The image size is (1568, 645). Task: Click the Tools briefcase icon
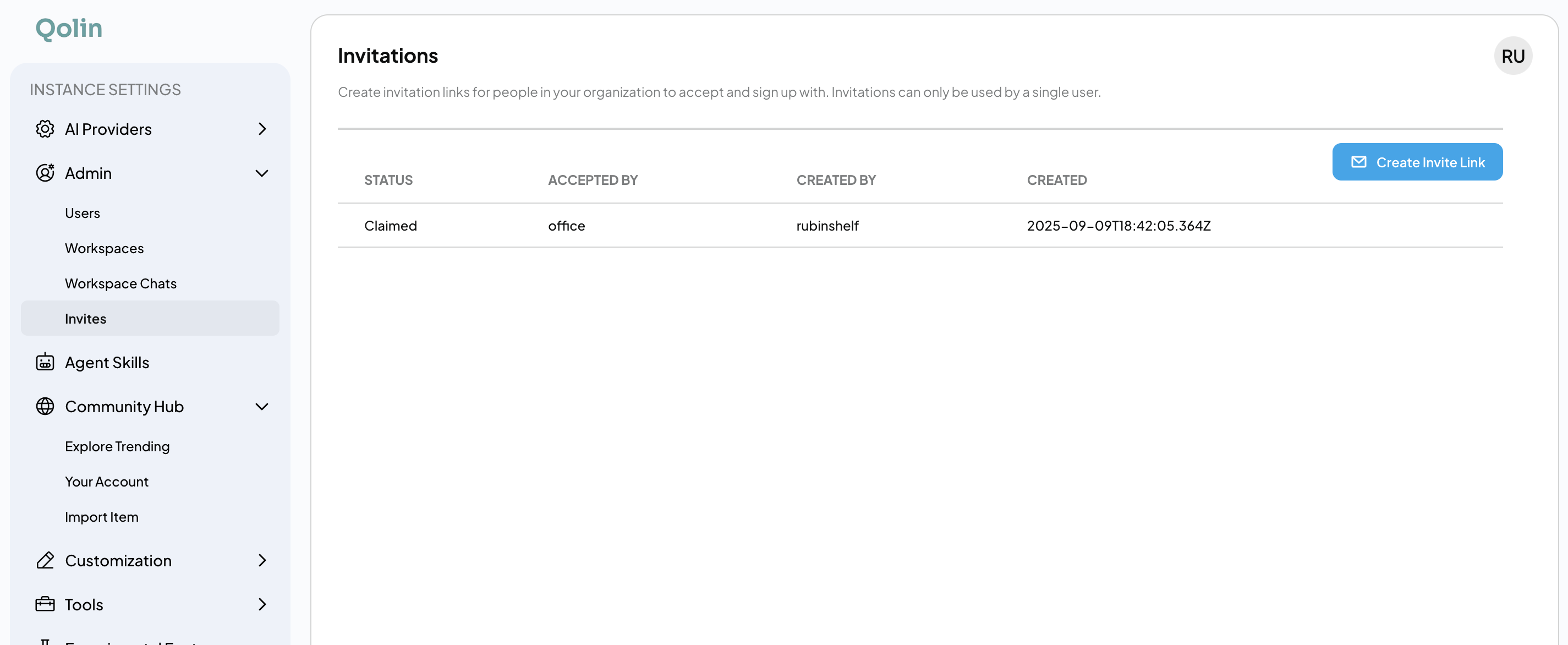pos(45,604)
